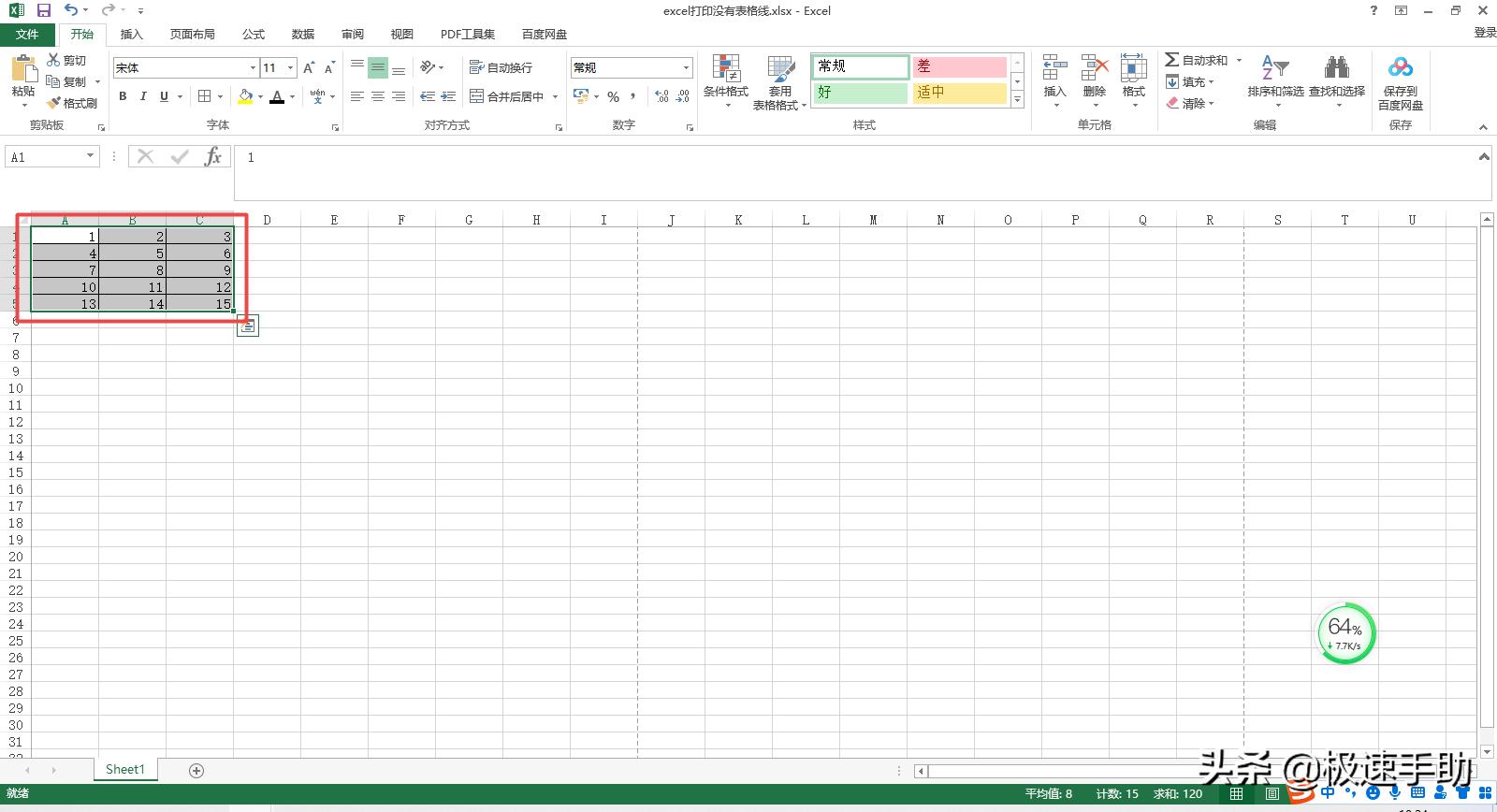Expand the font name dropdown
Screen dimensions: 1497x812
(x=253, y=67)
